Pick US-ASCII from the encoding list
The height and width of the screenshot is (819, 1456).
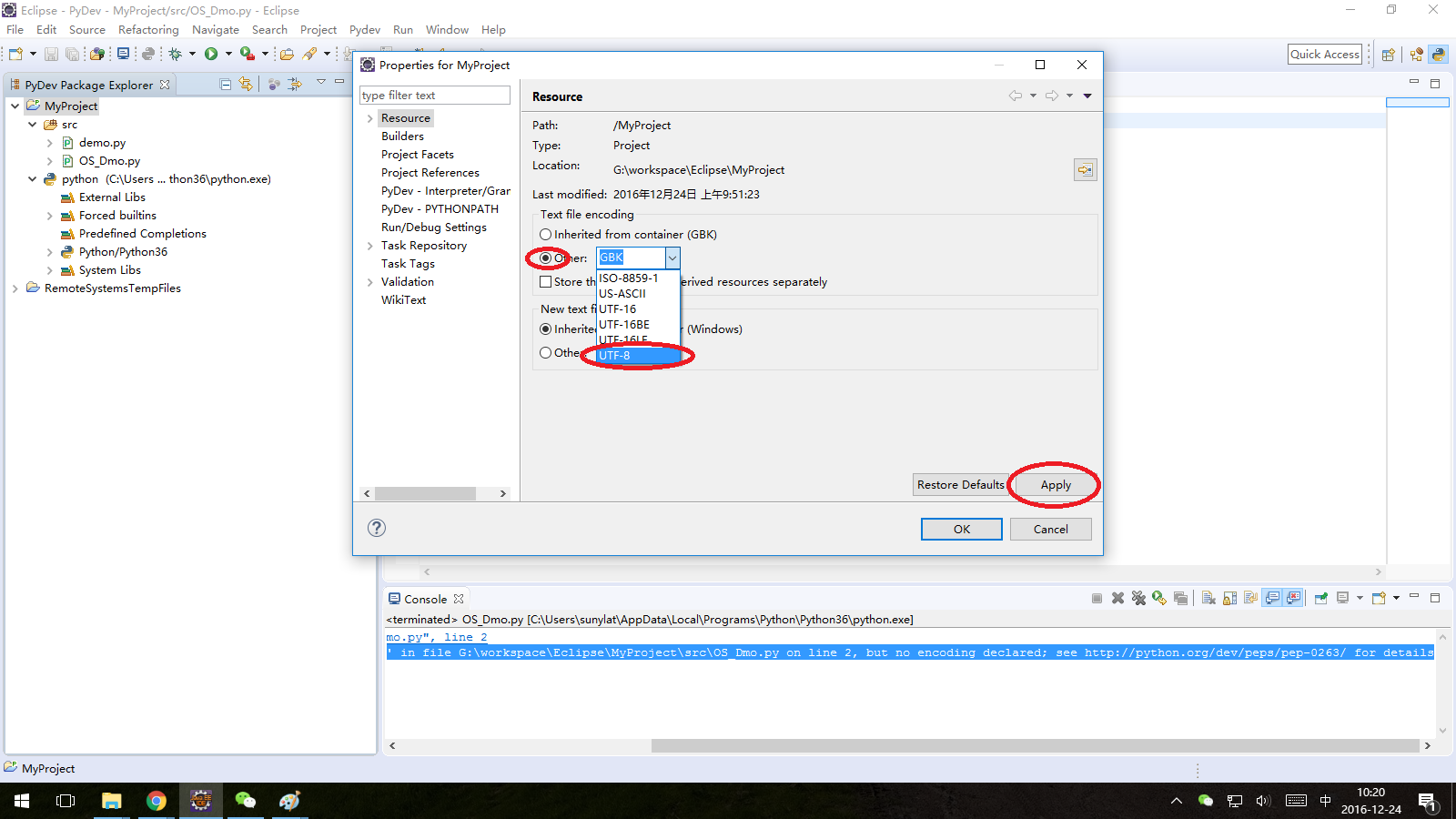point(639,294)
